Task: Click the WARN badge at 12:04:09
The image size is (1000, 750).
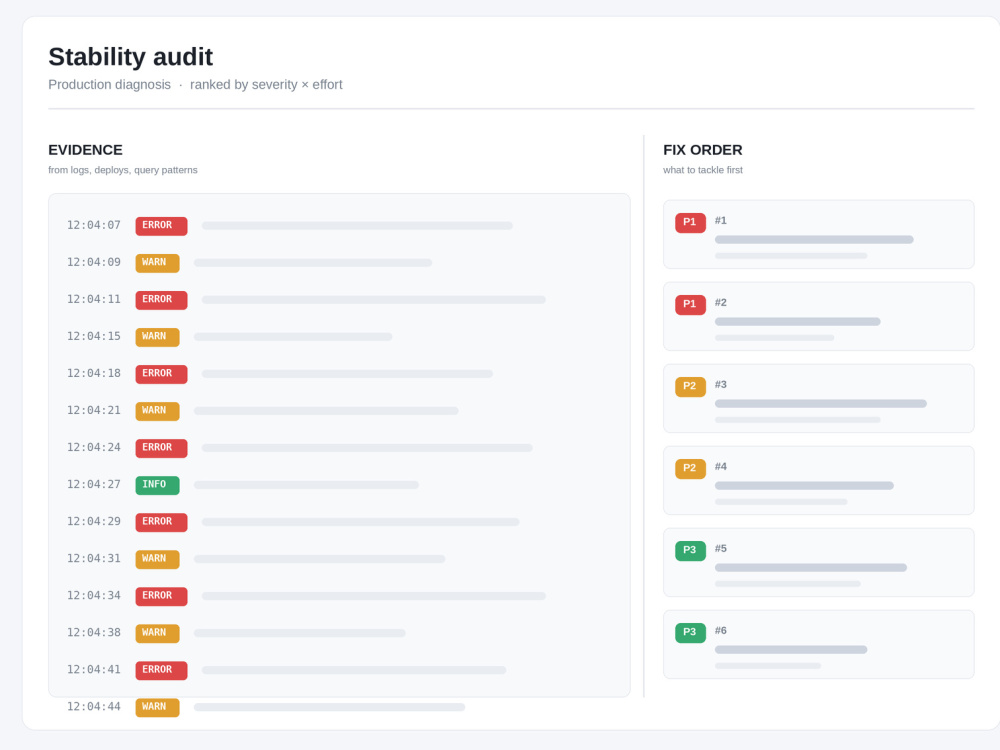Action: [157, 263]
